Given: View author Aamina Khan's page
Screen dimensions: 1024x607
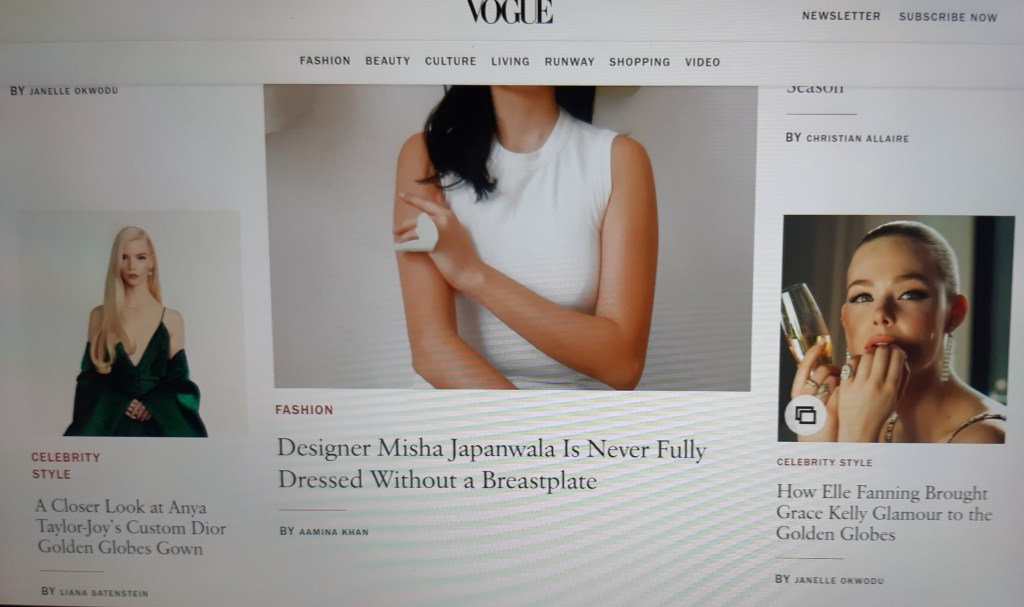Looking at the screenshot, I should pyautogui.click(x=334, y=532).
